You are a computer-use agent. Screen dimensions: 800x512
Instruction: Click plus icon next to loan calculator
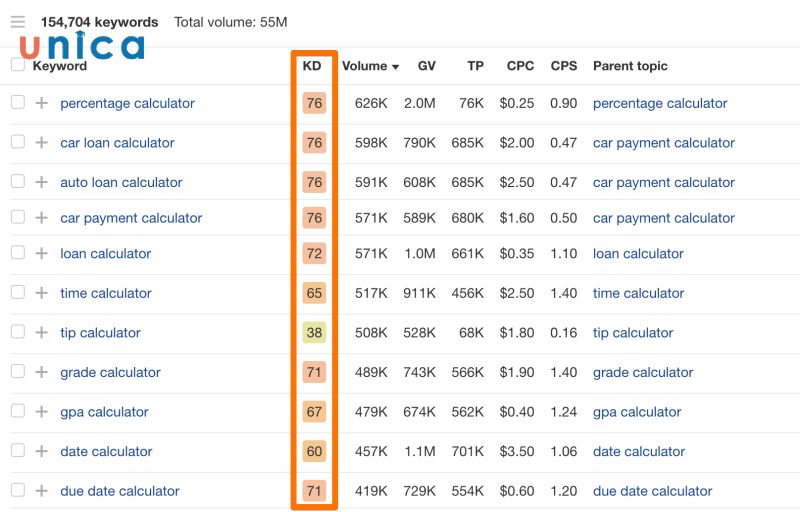[41, 254]
